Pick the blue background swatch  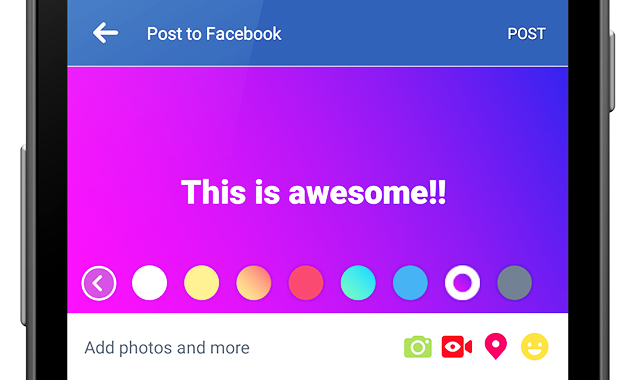[410, 283]
